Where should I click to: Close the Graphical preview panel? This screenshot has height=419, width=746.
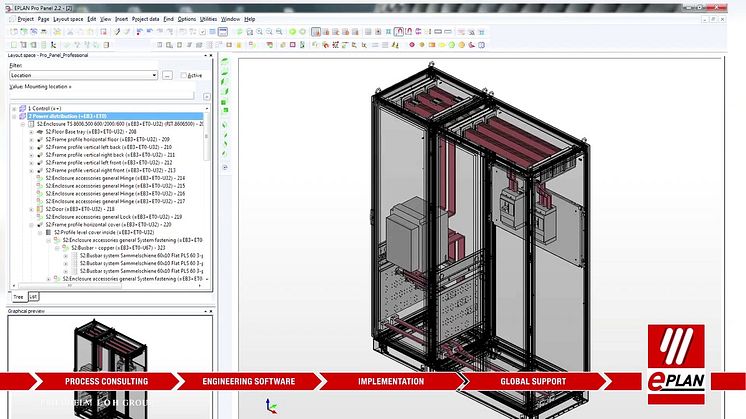[211, 311]
